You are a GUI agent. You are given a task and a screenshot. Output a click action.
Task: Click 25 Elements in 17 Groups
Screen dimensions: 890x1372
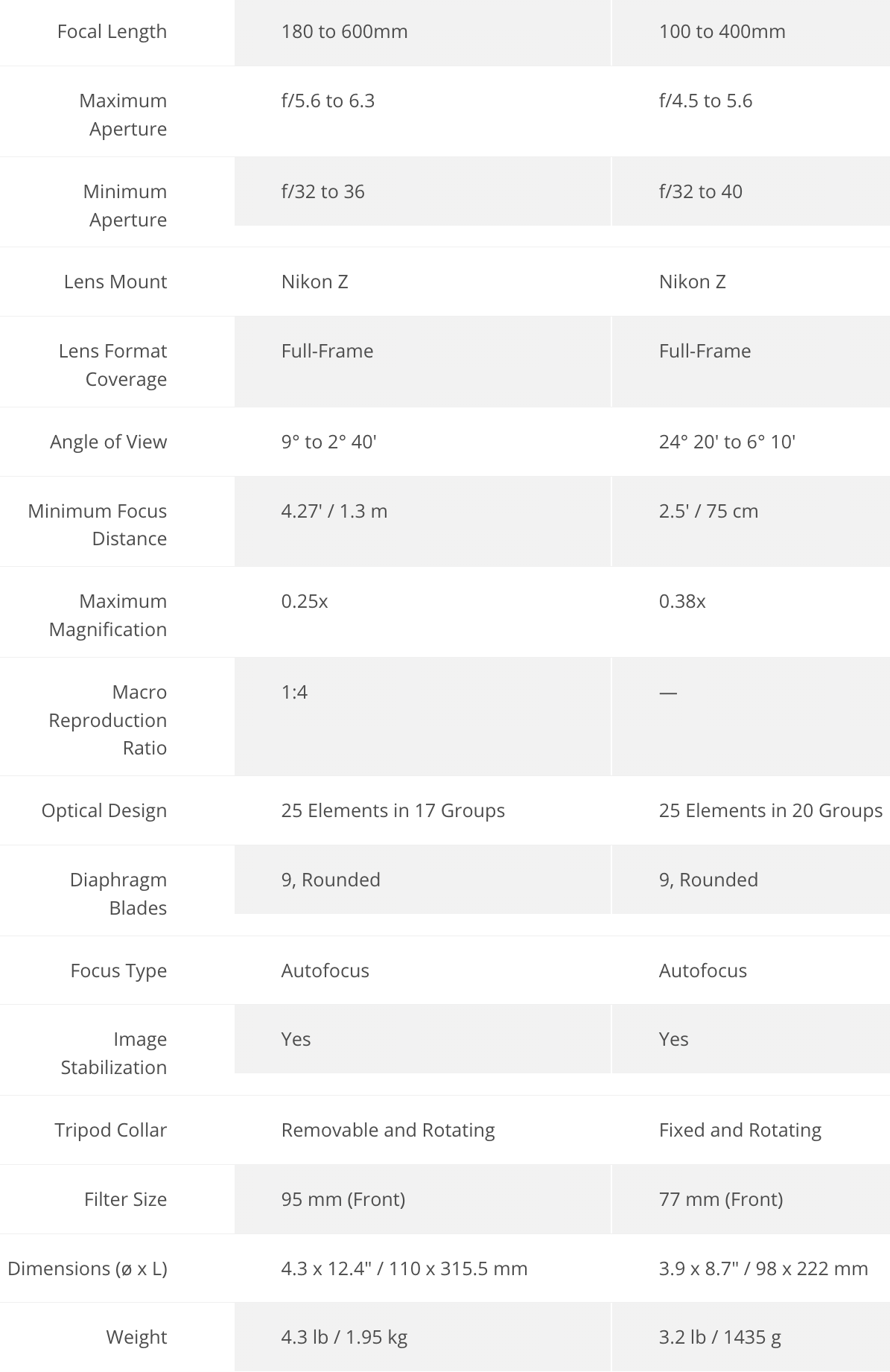coord(392,810)
